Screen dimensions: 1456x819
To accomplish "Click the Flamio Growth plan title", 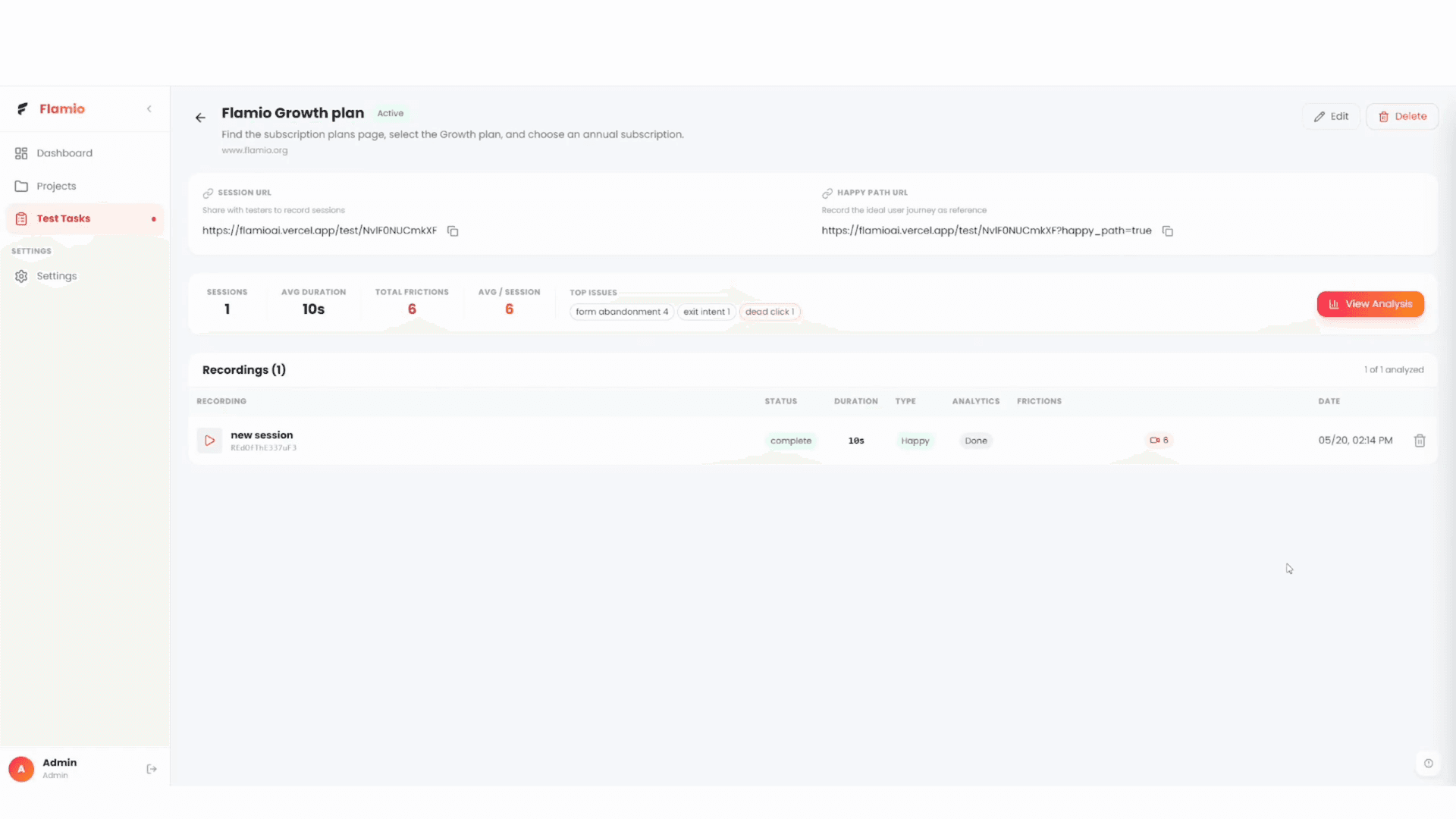I will [293, 113].
